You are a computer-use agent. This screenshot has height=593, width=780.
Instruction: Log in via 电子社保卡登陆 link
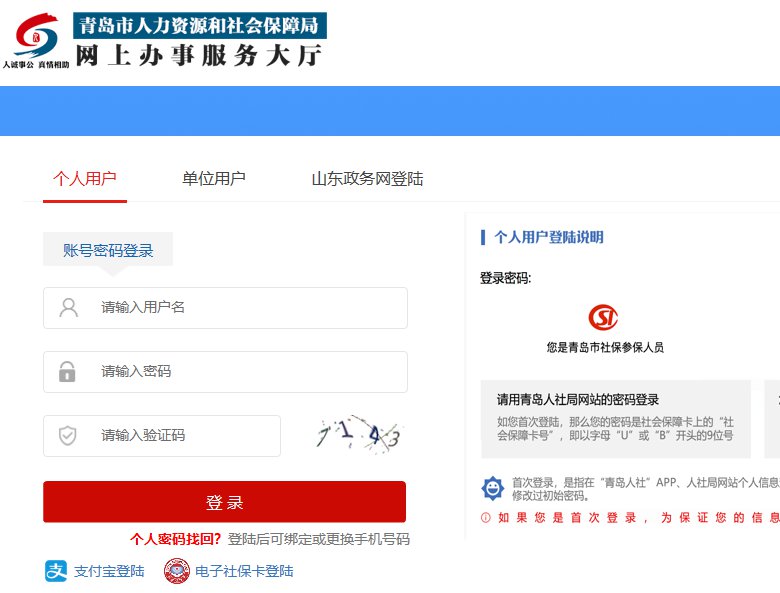click(x=244, y=571)
